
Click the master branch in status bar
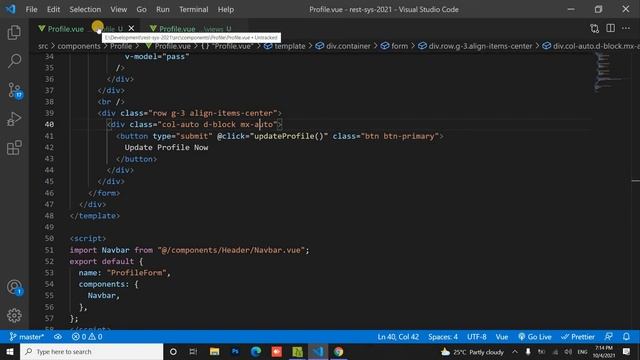pos(27,337)
